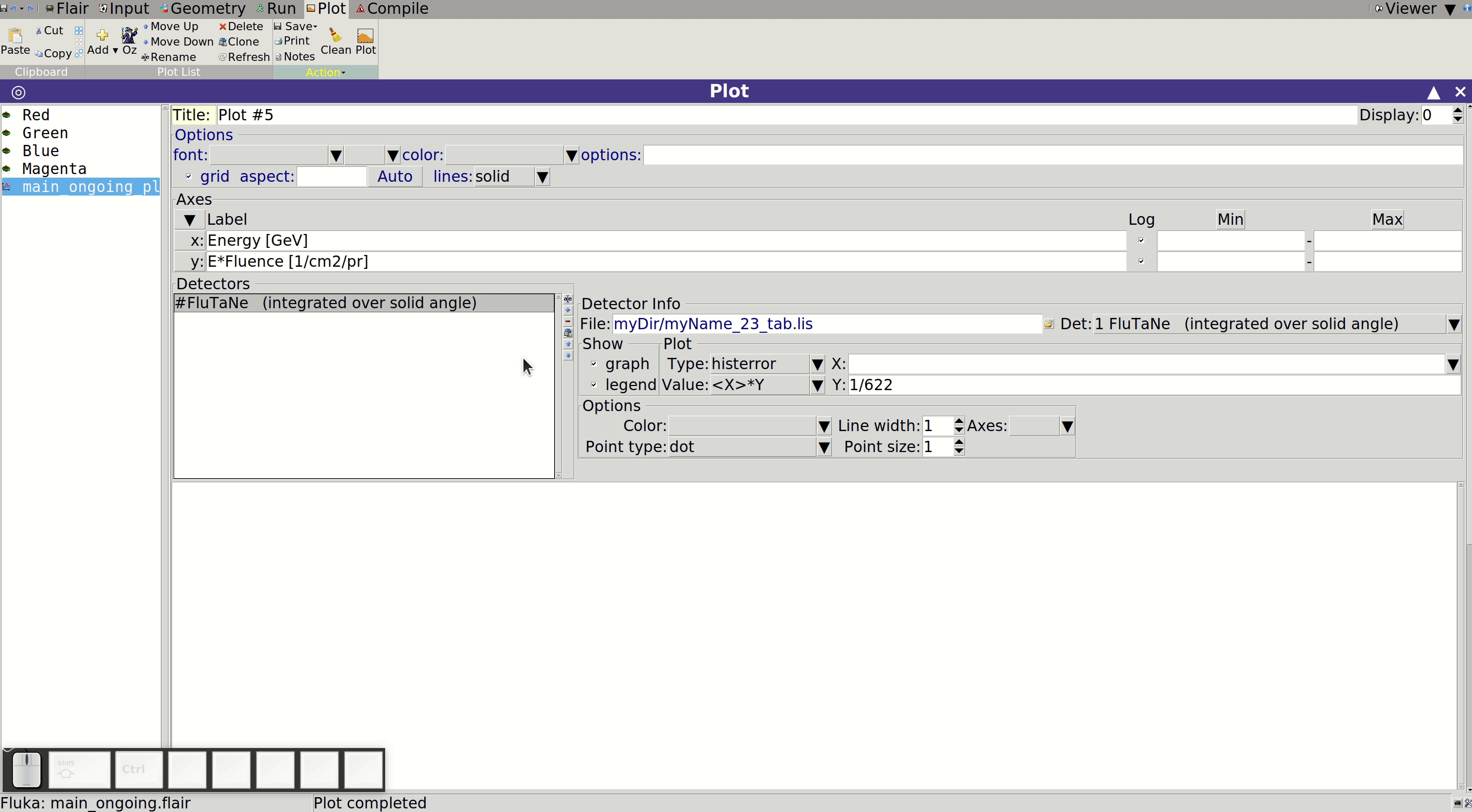Toggle the graph show checkbox
The image size is (1472, 812).
coord(594,364)
